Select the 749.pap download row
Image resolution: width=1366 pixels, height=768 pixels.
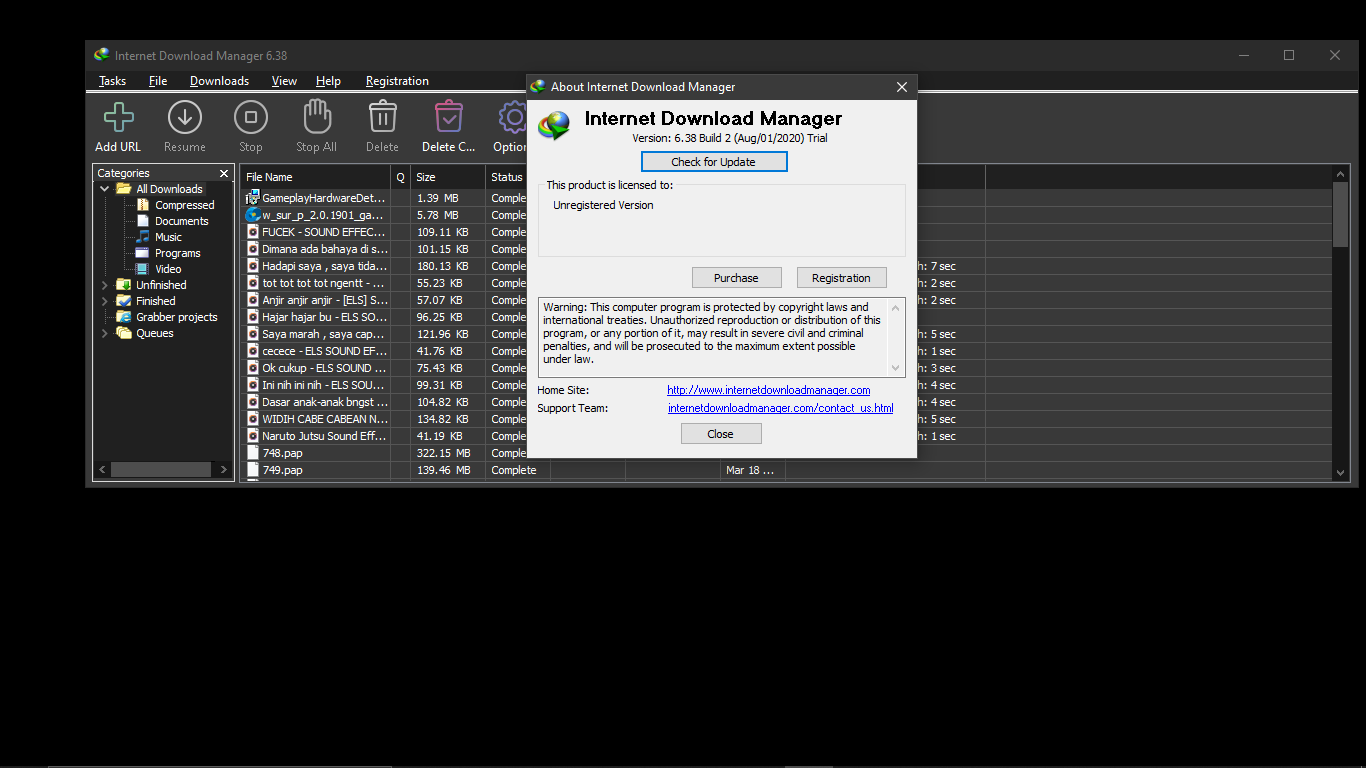click(786, 470)
